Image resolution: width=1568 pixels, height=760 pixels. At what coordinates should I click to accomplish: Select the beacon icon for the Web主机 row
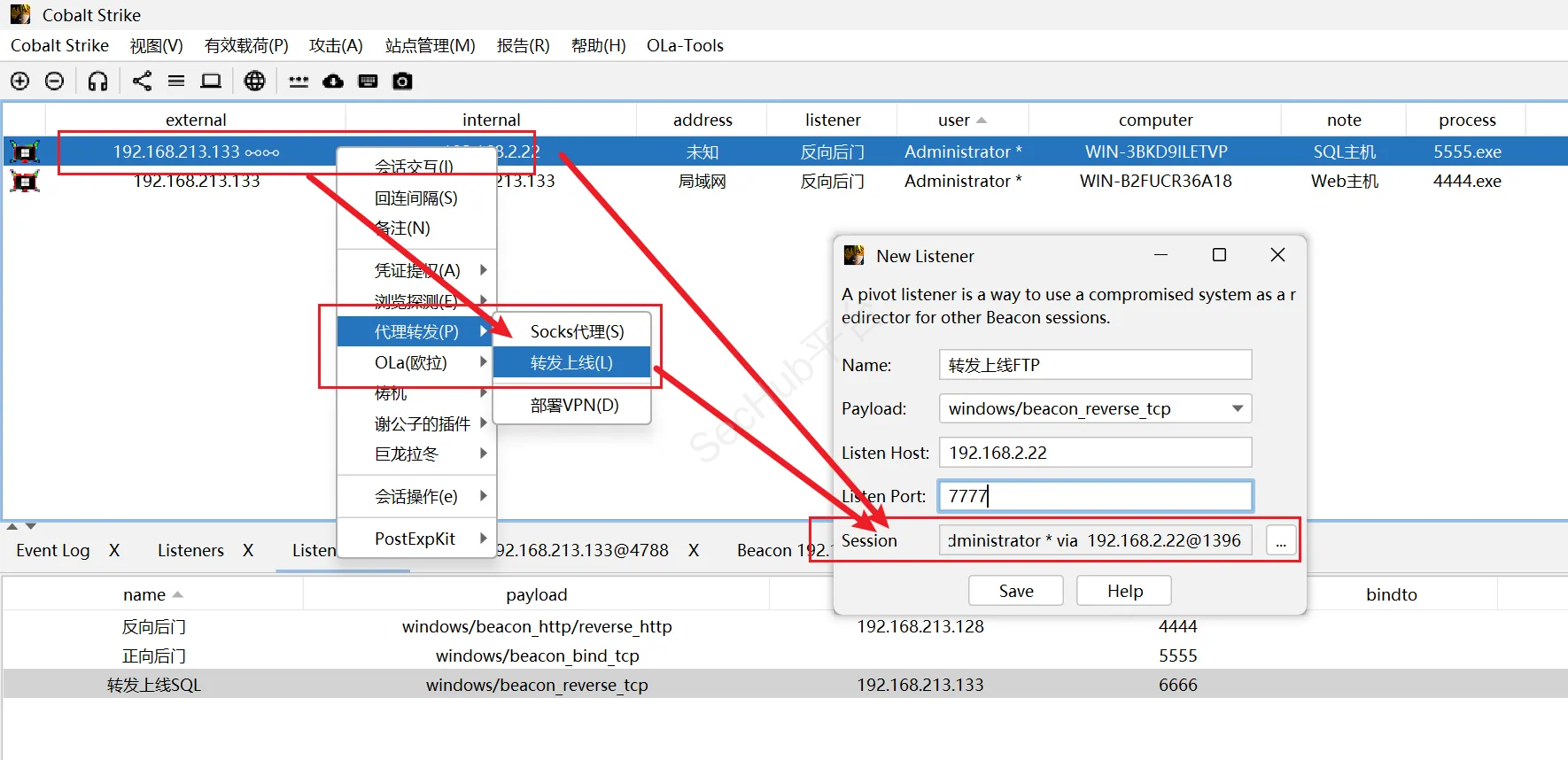tap(24, 181)
